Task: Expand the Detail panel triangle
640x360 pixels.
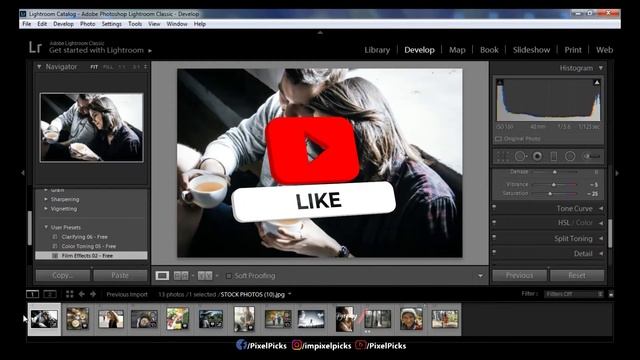Action: pyautogui.click(x=601, y=253)
